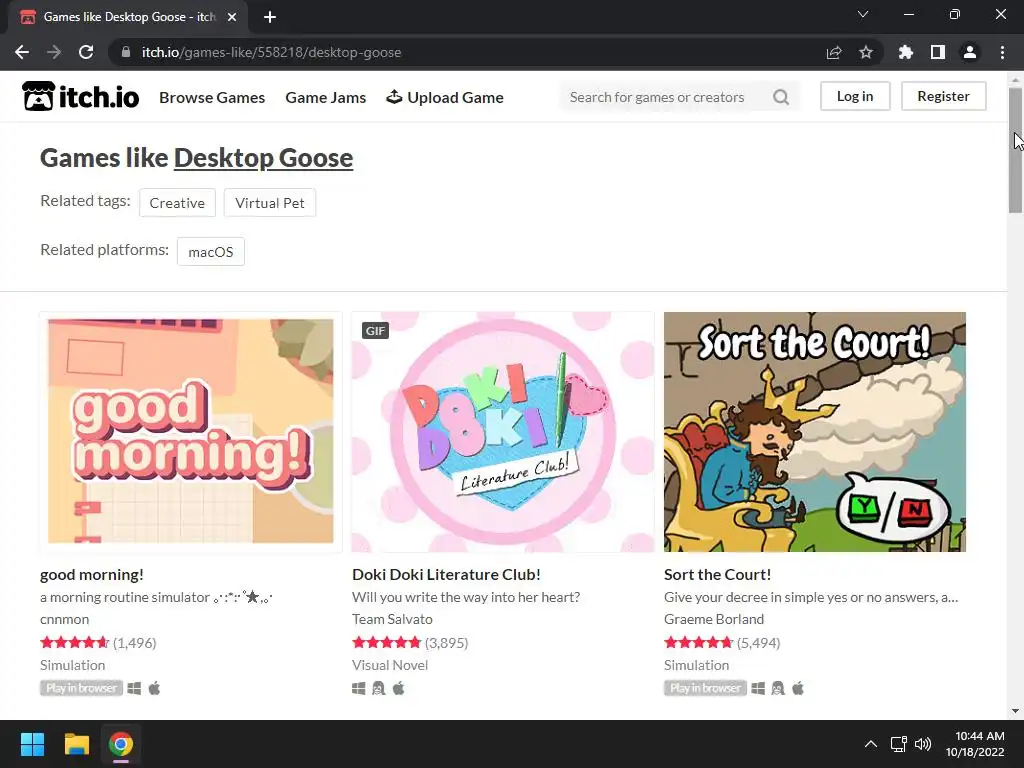Open a new tab with plus icon
Viewport: 1024px width, 768px height.
click(270, 17)
